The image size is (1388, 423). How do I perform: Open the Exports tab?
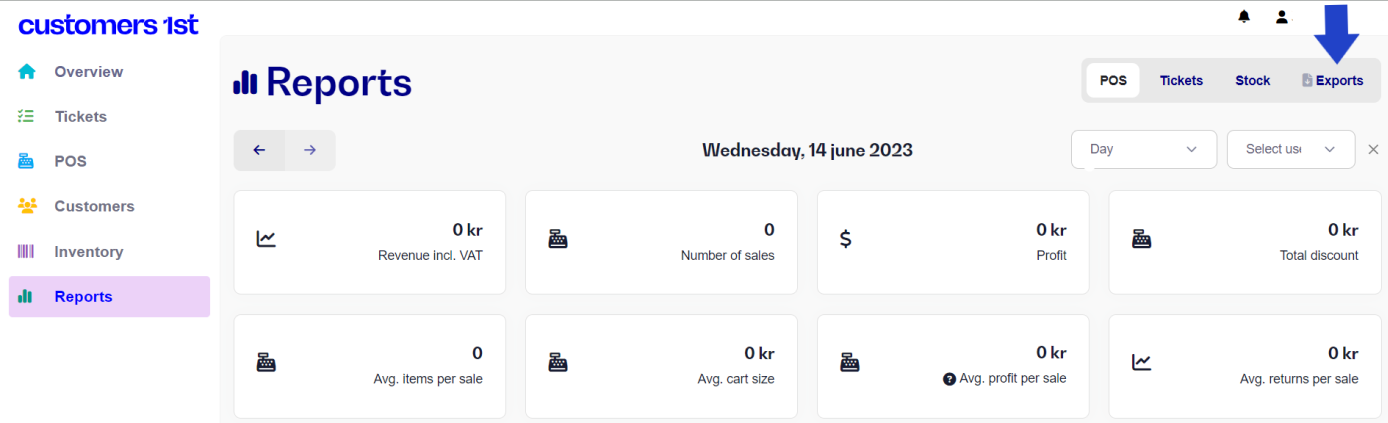point(1332,81)
